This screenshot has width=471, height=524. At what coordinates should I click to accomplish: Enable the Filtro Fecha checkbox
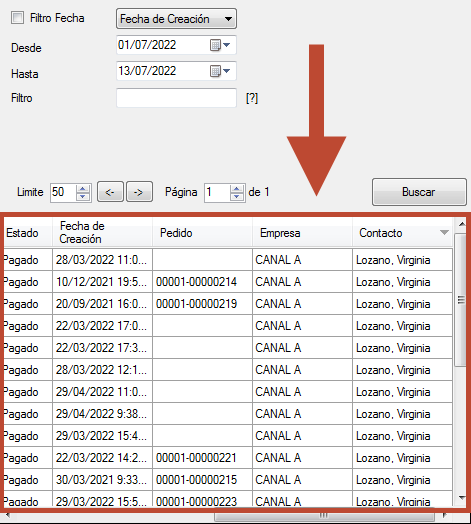17,18
